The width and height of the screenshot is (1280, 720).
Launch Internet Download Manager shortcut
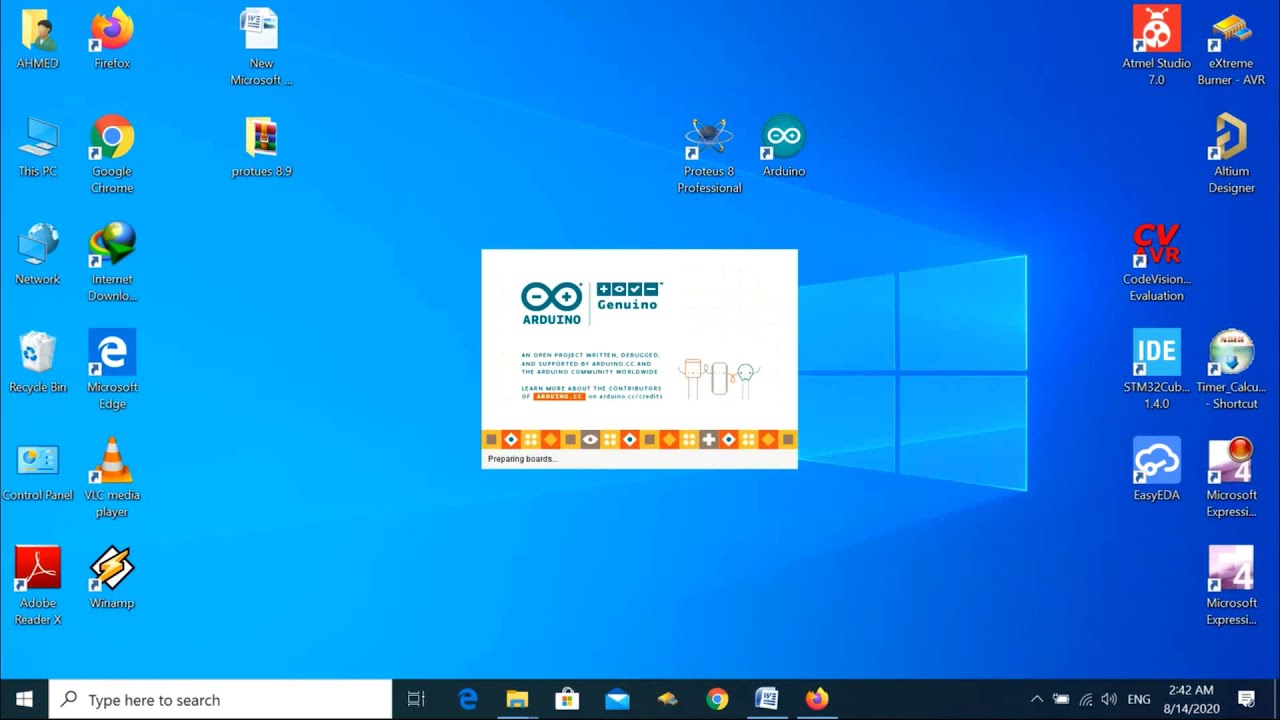[112, 264]
